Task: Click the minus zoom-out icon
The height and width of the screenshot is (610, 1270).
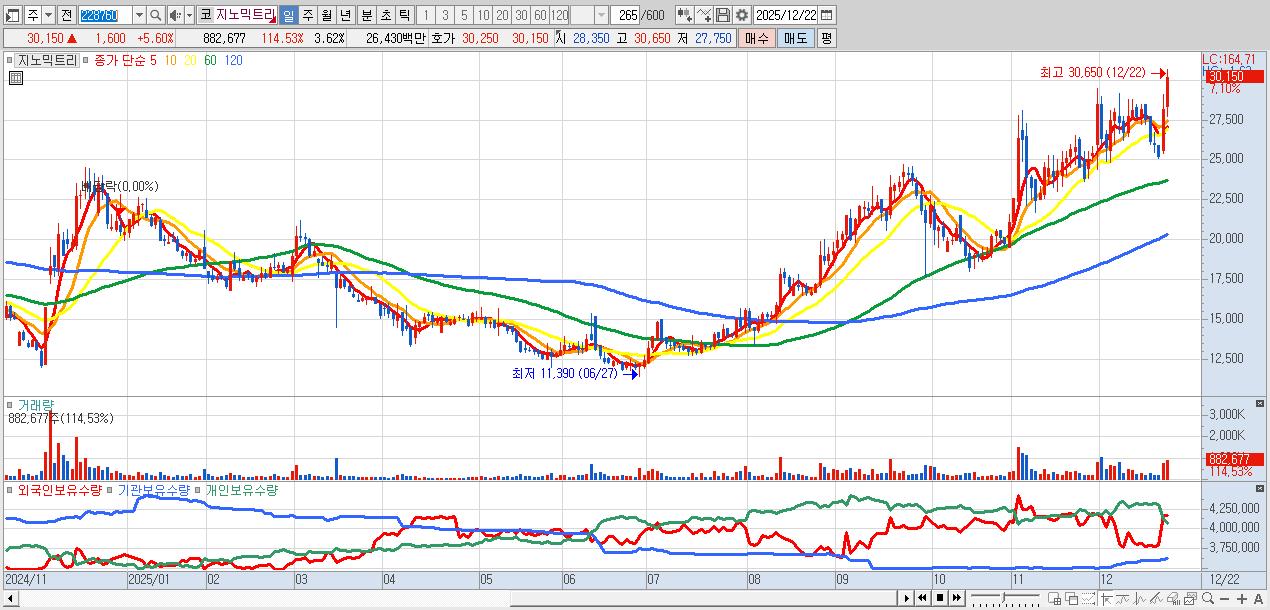Action: pos(1224,598)
